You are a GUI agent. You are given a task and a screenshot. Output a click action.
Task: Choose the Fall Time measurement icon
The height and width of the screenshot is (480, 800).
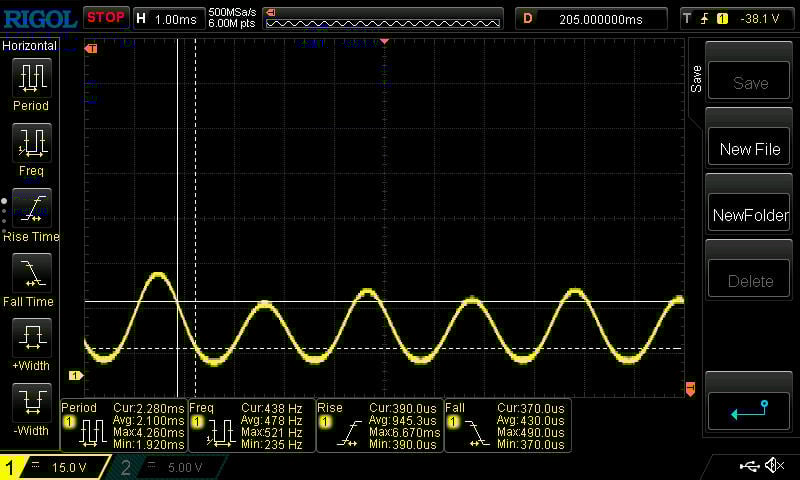click(31, 273)
